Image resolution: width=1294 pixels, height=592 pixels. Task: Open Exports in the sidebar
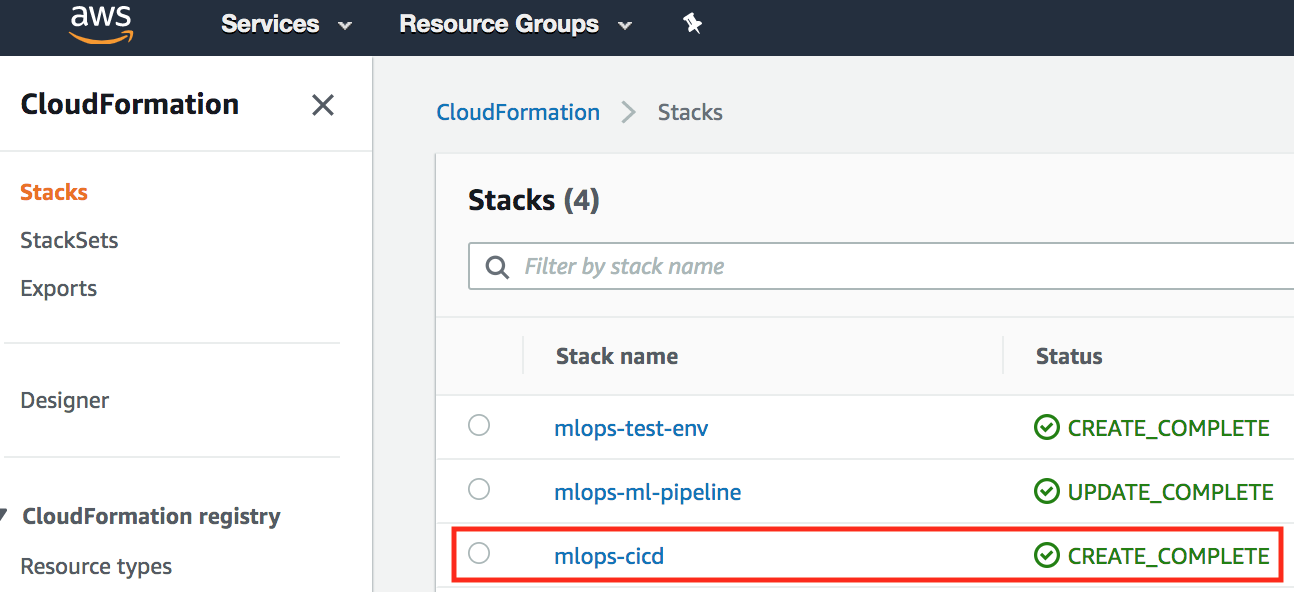(x=59, y=288)
